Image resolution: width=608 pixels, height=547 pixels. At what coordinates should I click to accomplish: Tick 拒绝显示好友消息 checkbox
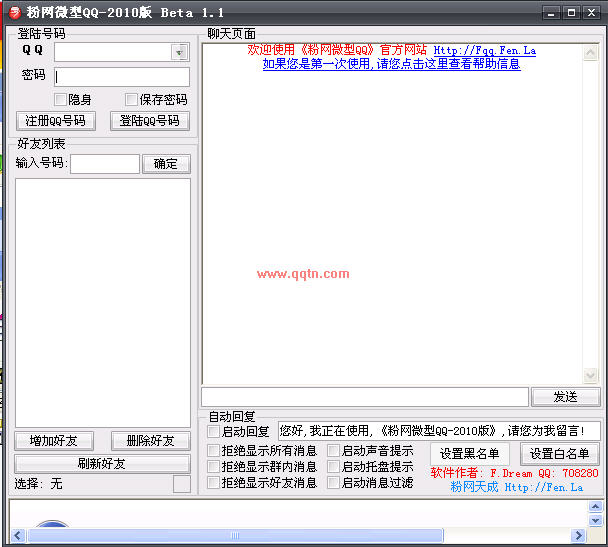[213, 483]
